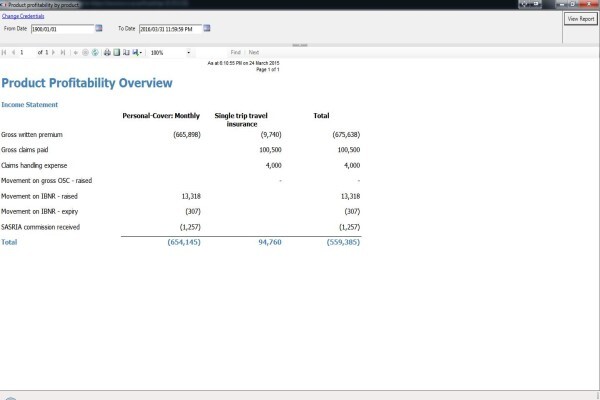Click Product Profitability Overview heading
600x400 pixels.
point(87,83)
